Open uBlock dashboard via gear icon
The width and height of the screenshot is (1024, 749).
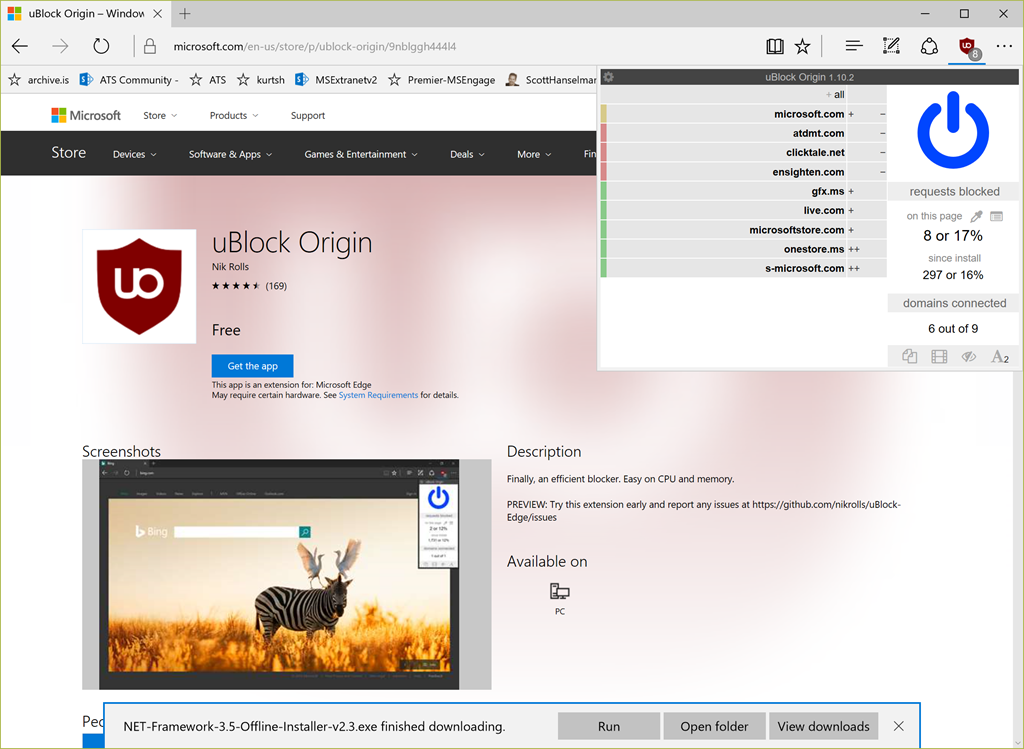coord(608,77)
